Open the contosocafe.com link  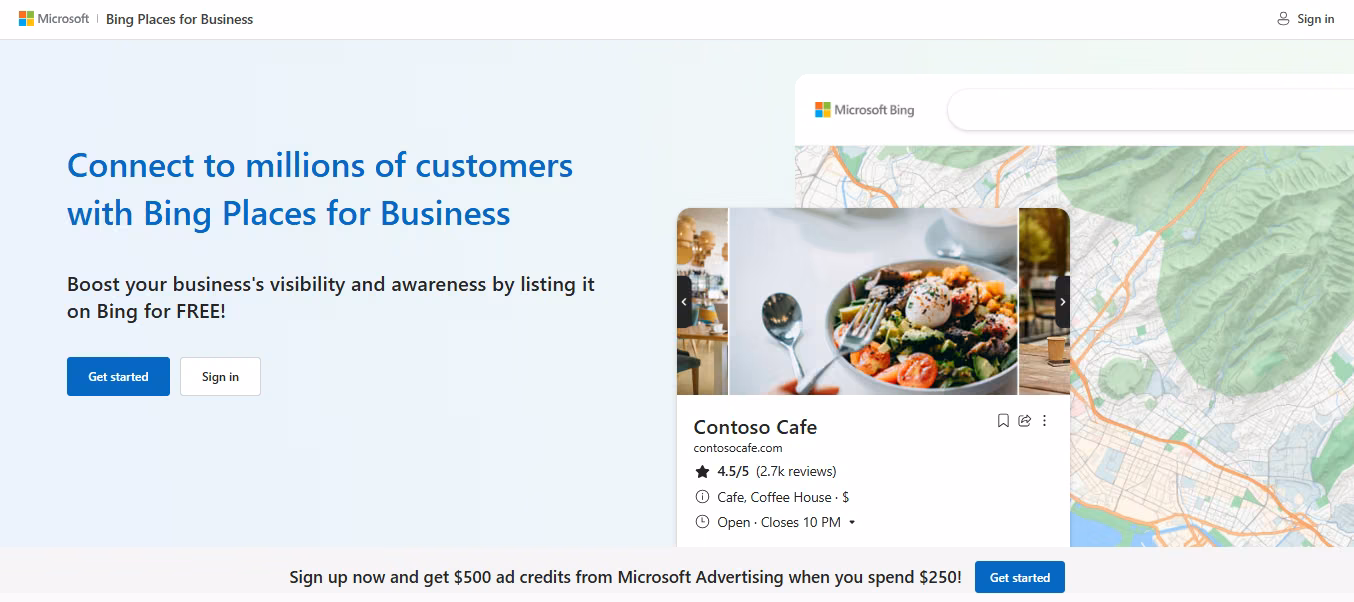[738, 448]
